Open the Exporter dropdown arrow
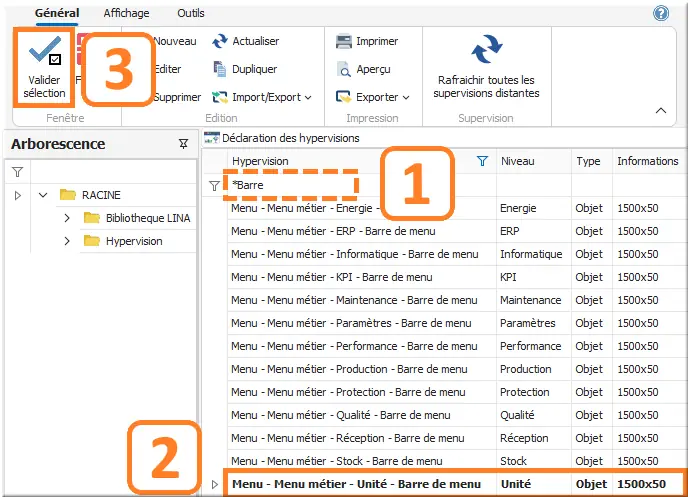 (x=406, y=97)
